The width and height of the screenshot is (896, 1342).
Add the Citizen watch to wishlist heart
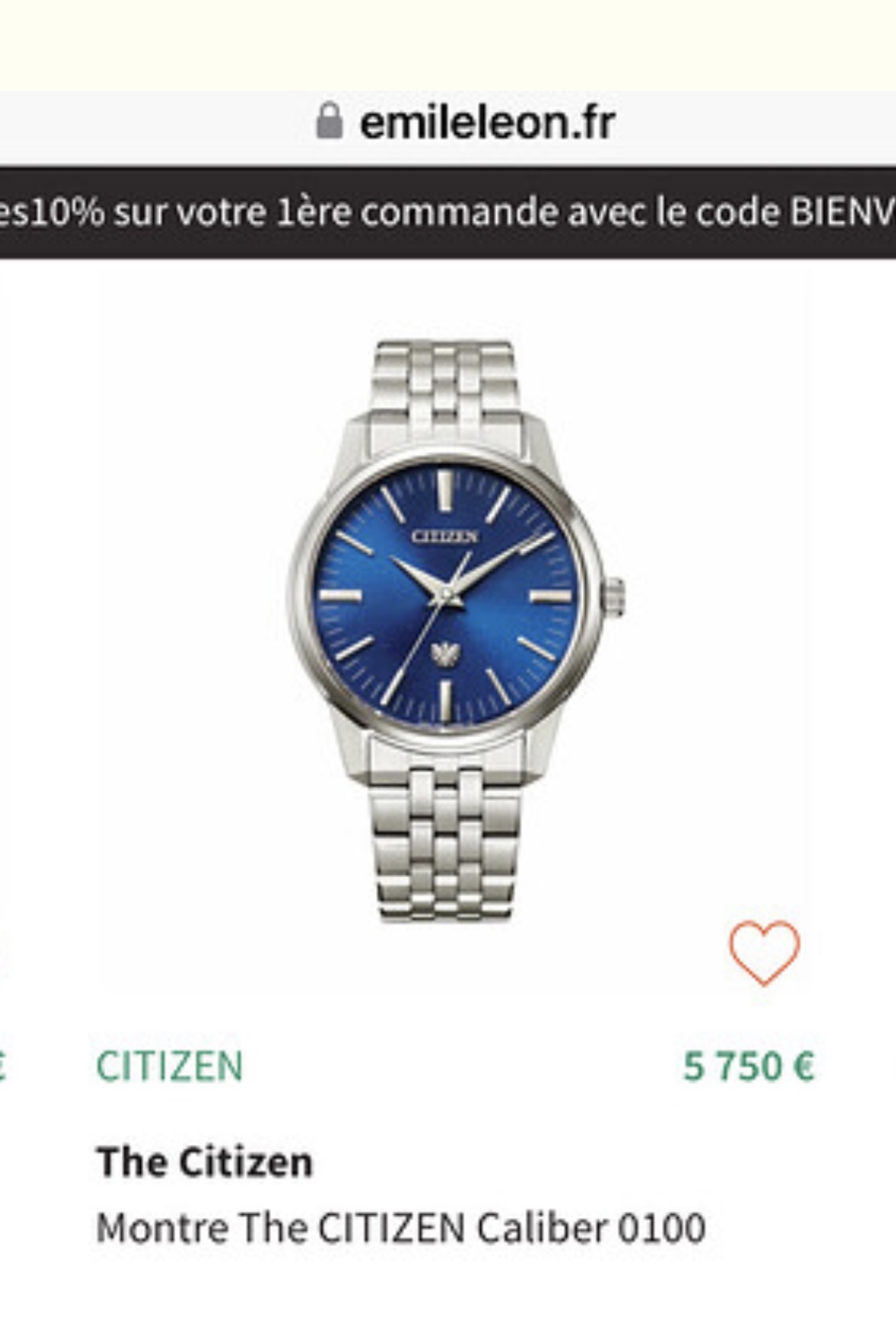(x=764, y=953)
